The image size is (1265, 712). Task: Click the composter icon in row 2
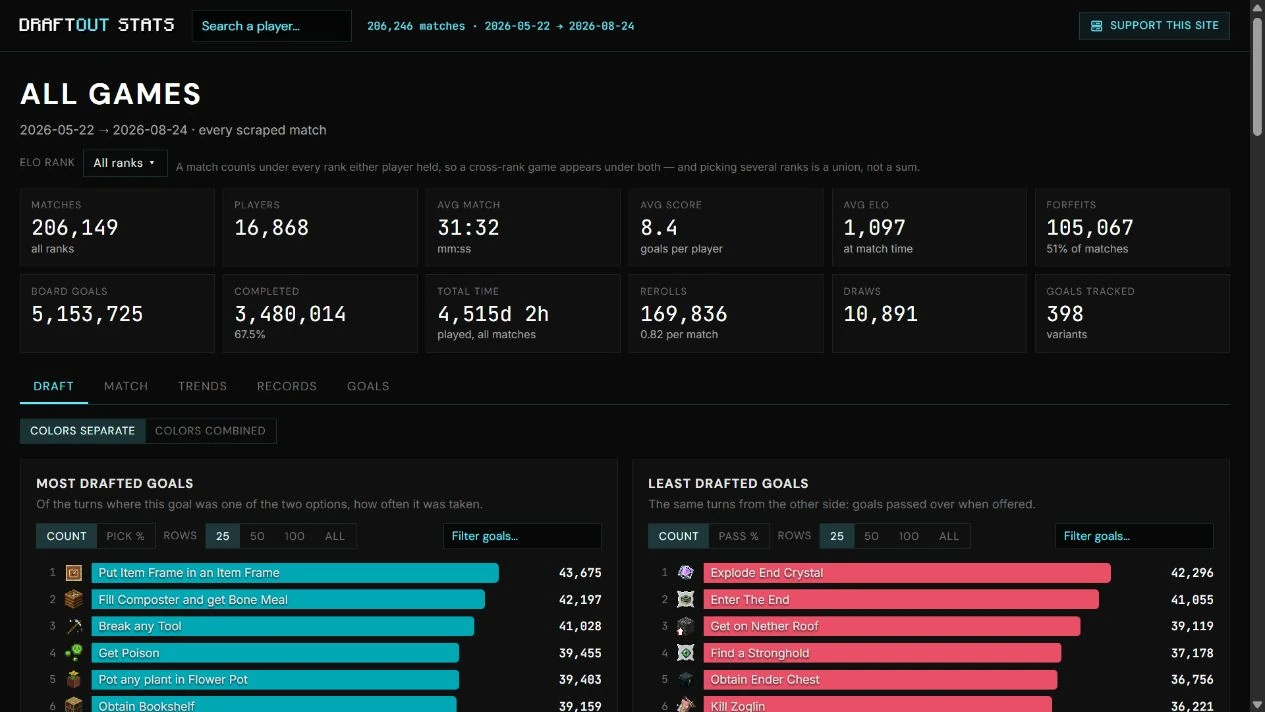[74, 600]
